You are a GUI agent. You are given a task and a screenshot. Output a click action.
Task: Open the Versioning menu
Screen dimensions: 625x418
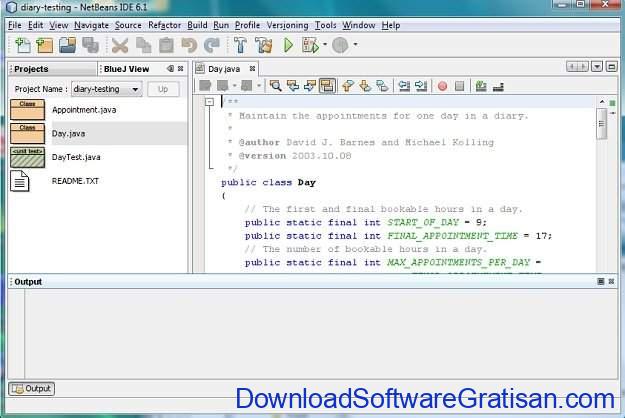pyautogui.click(x=287, y=25)
